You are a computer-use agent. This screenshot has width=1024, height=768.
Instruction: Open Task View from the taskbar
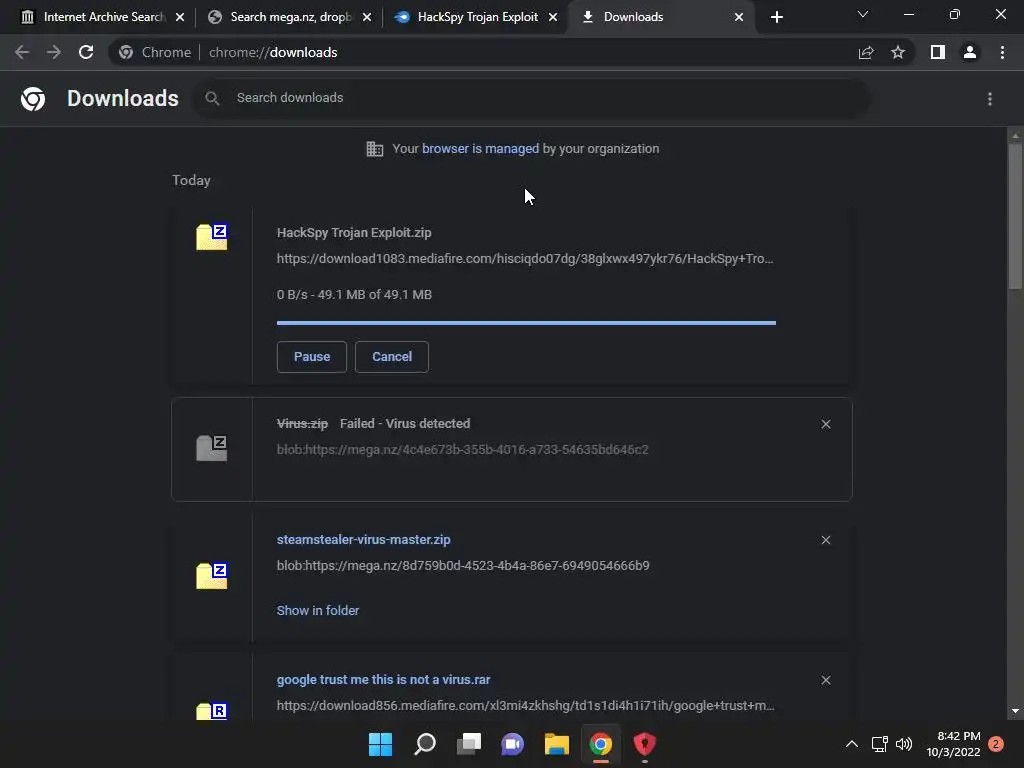[x=469, y=744]
